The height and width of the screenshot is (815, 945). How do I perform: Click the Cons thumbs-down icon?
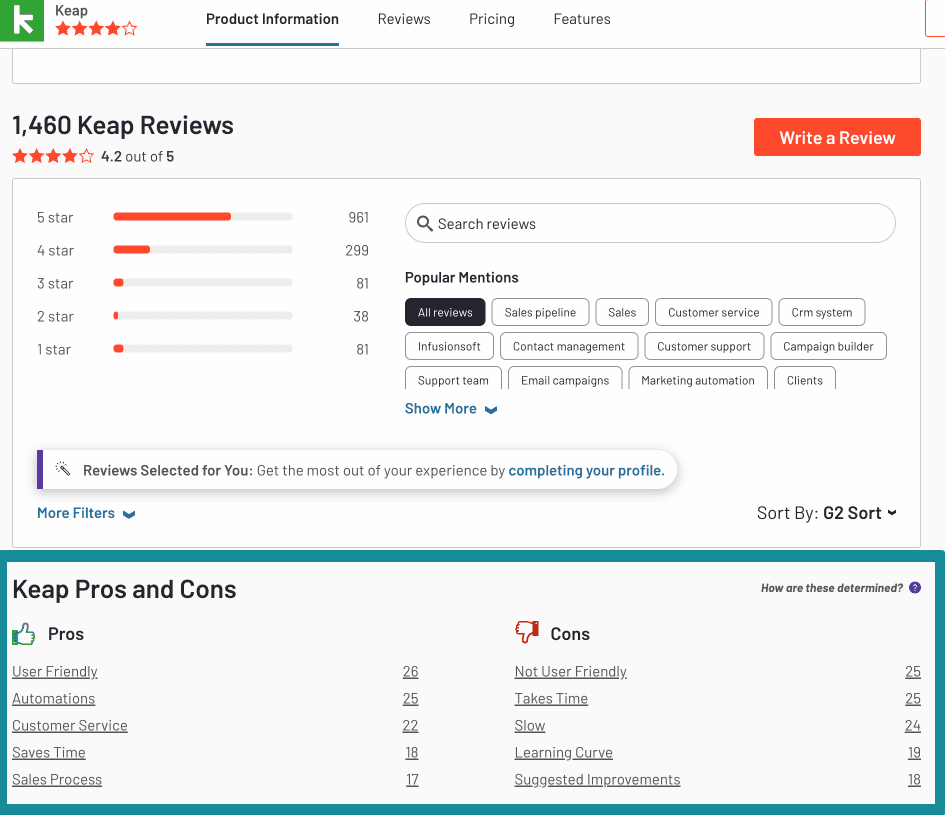(527, 632)
